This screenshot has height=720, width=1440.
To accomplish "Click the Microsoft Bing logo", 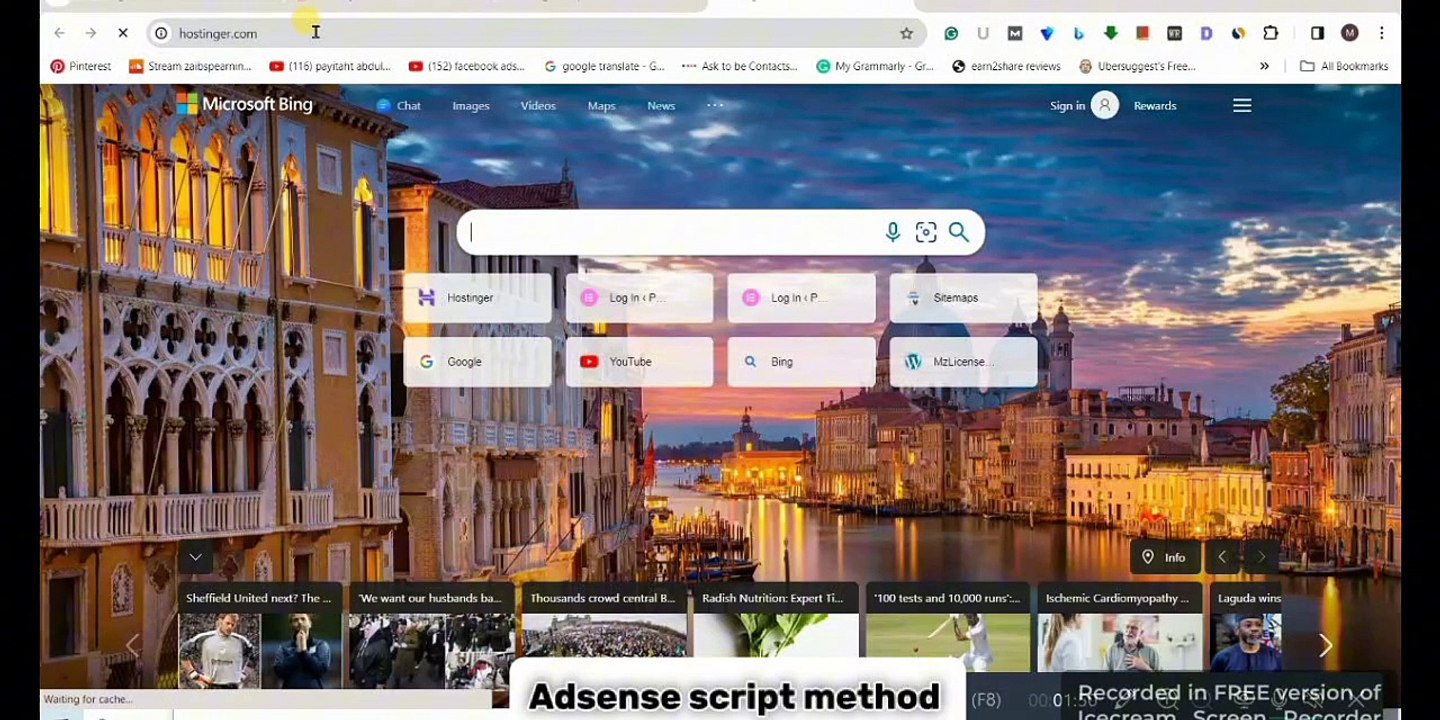I will coord(245,104).
